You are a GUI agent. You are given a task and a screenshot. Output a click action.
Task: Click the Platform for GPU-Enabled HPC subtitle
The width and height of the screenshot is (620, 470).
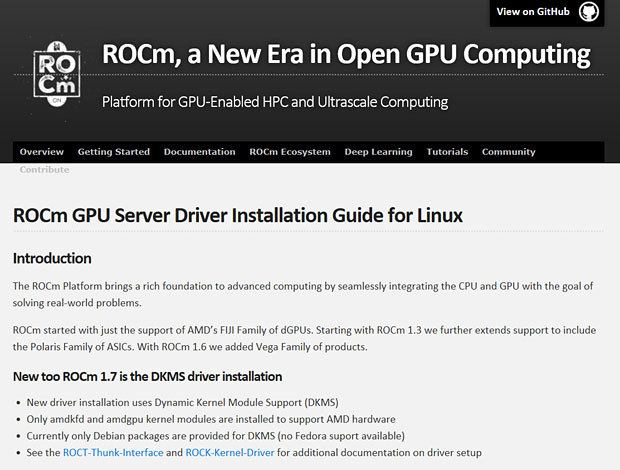(x=275, y=102)
